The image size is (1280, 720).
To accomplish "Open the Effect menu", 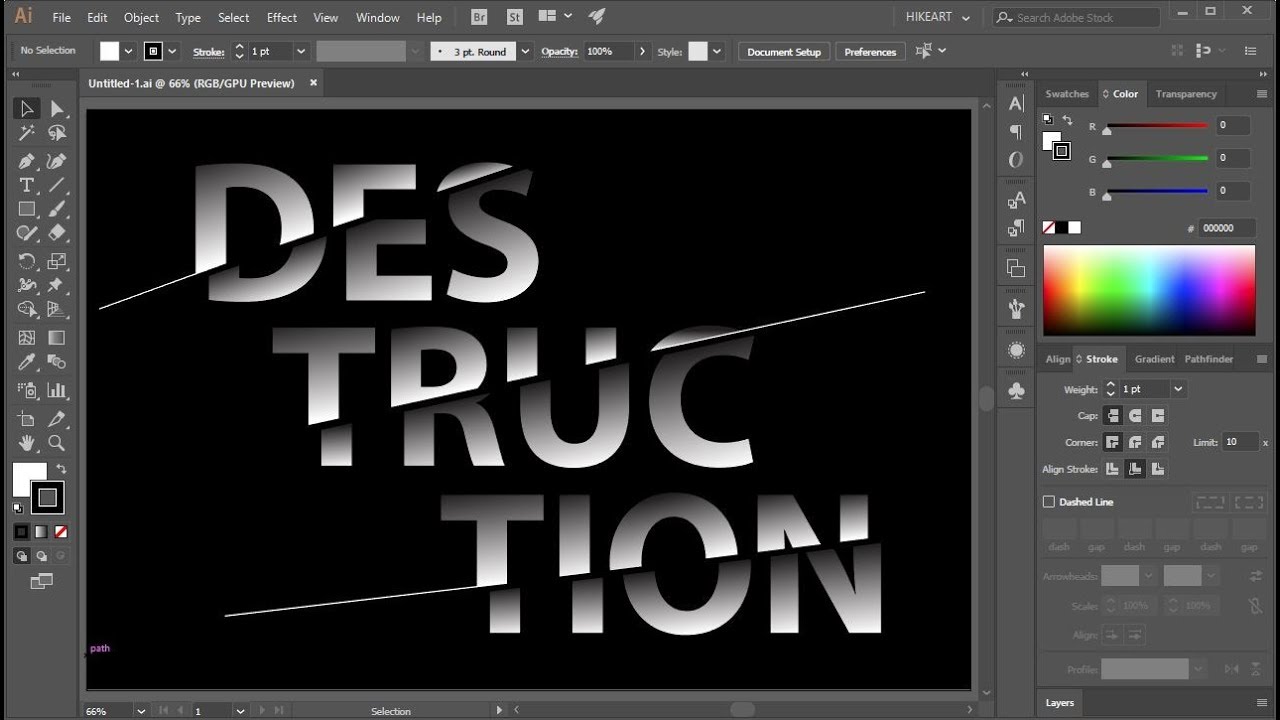I will [x=281, y=18].
